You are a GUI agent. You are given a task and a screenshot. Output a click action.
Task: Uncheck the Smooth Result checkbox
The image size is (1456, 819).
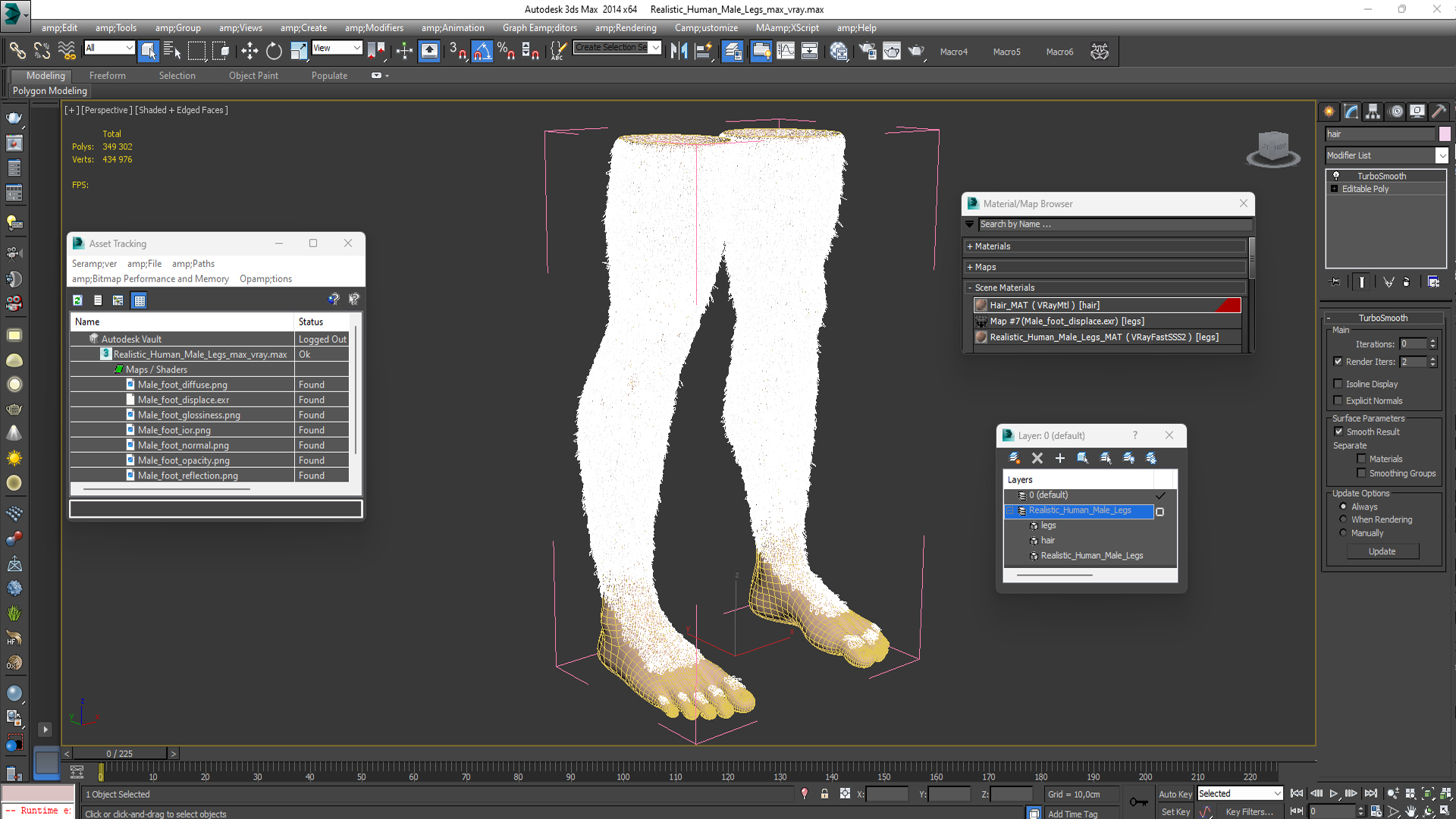tap(1338, 431)
